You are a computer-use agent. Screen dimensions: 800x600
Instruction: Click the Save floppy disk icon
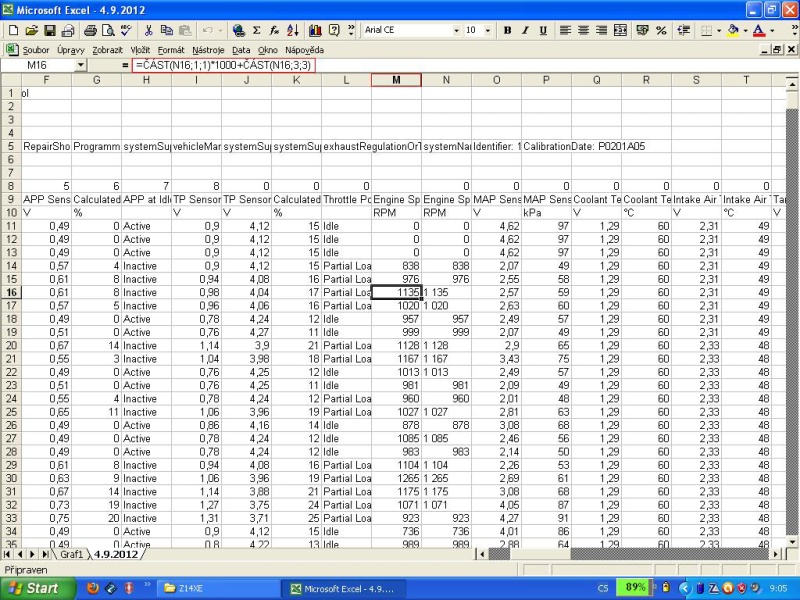(x=48, y=31)
